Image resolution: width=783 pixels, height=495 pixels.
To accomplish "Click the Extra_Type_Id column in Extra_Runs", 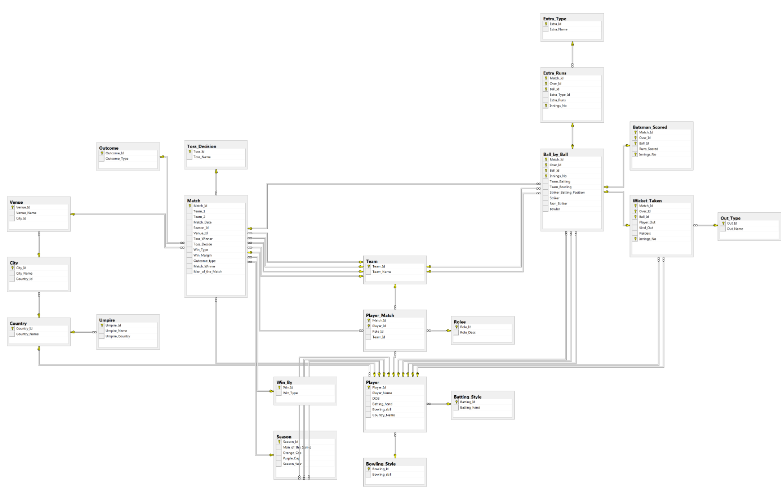I will 572,94.
